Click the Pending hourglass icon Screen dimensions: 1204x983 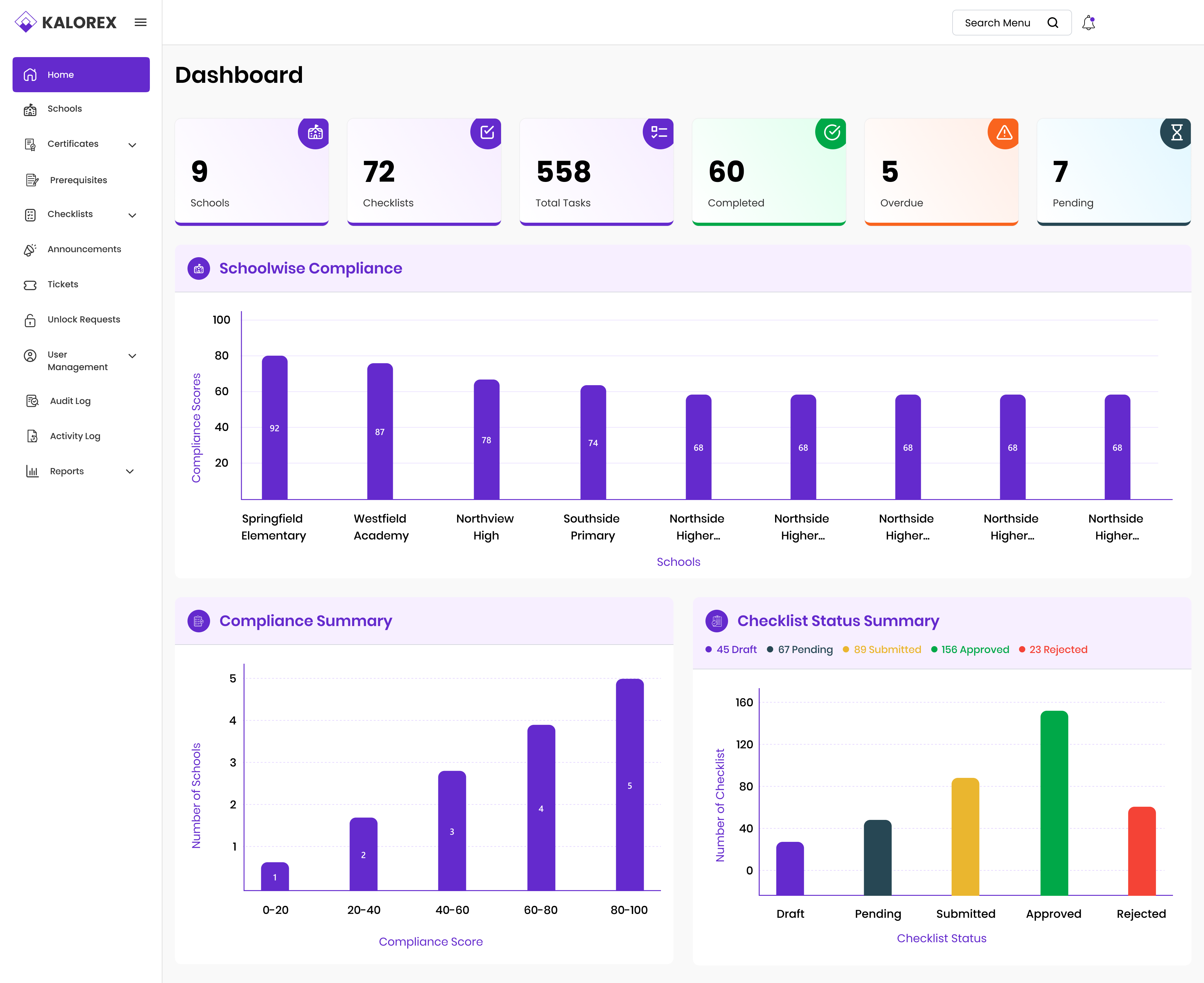(1176, 133)
